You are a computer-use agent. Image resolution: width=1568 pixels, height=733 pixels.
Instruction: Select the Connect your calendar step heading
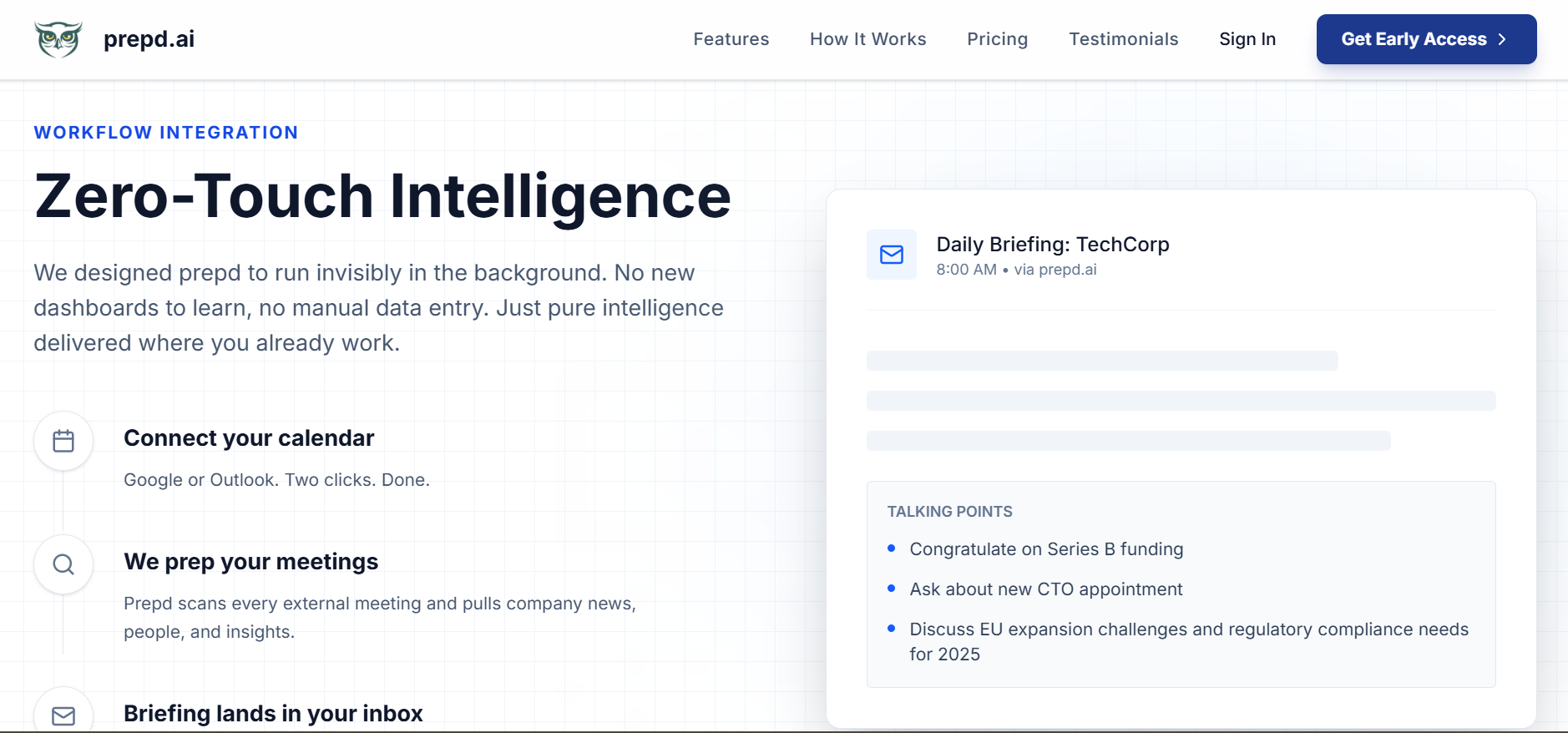[249, 438]
